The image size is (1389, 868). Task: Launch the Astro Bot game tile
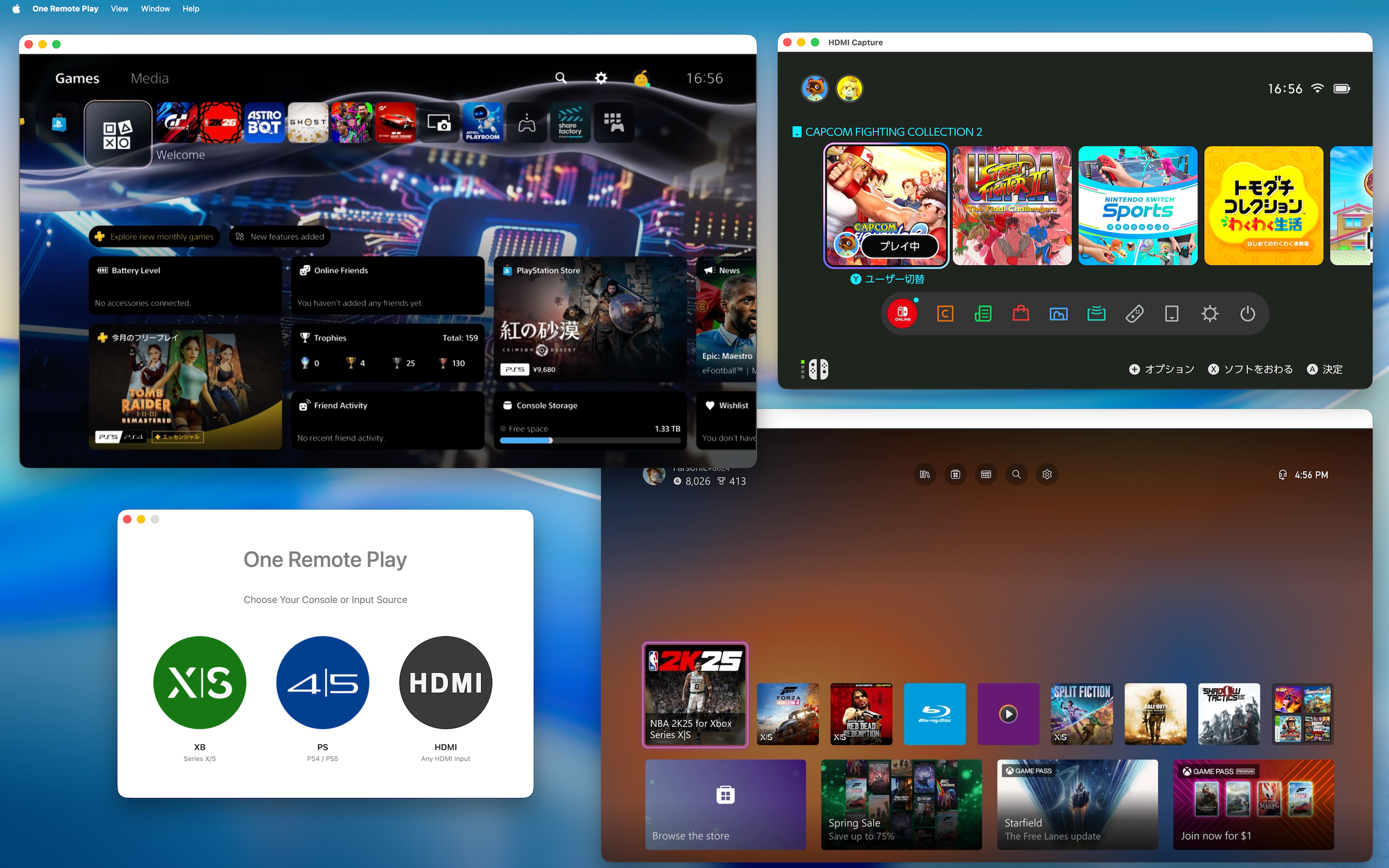click(265, 123)
